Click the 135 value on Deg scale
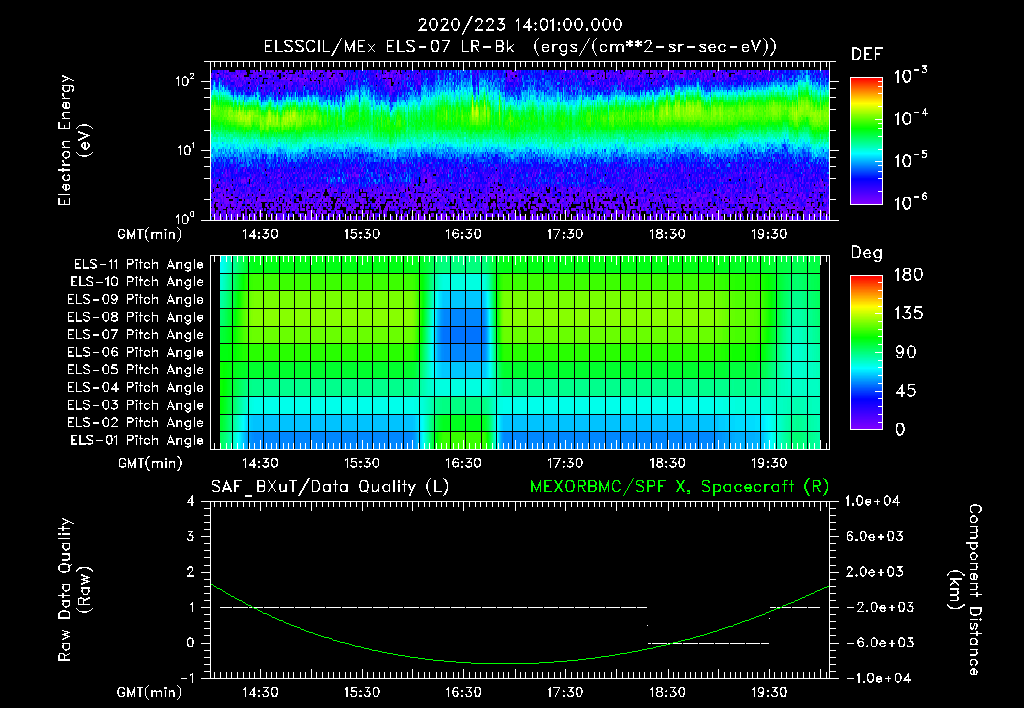 point(908,314)
